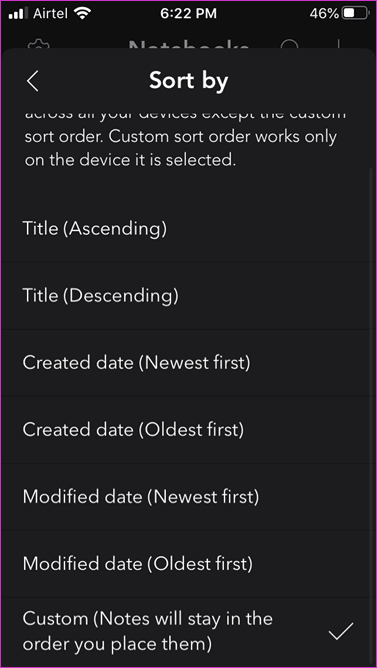Image resolution: width=377 pixels, height=668 pixels.
Task: Tap the Wi-Fi status icon
Action: [82, 14]
